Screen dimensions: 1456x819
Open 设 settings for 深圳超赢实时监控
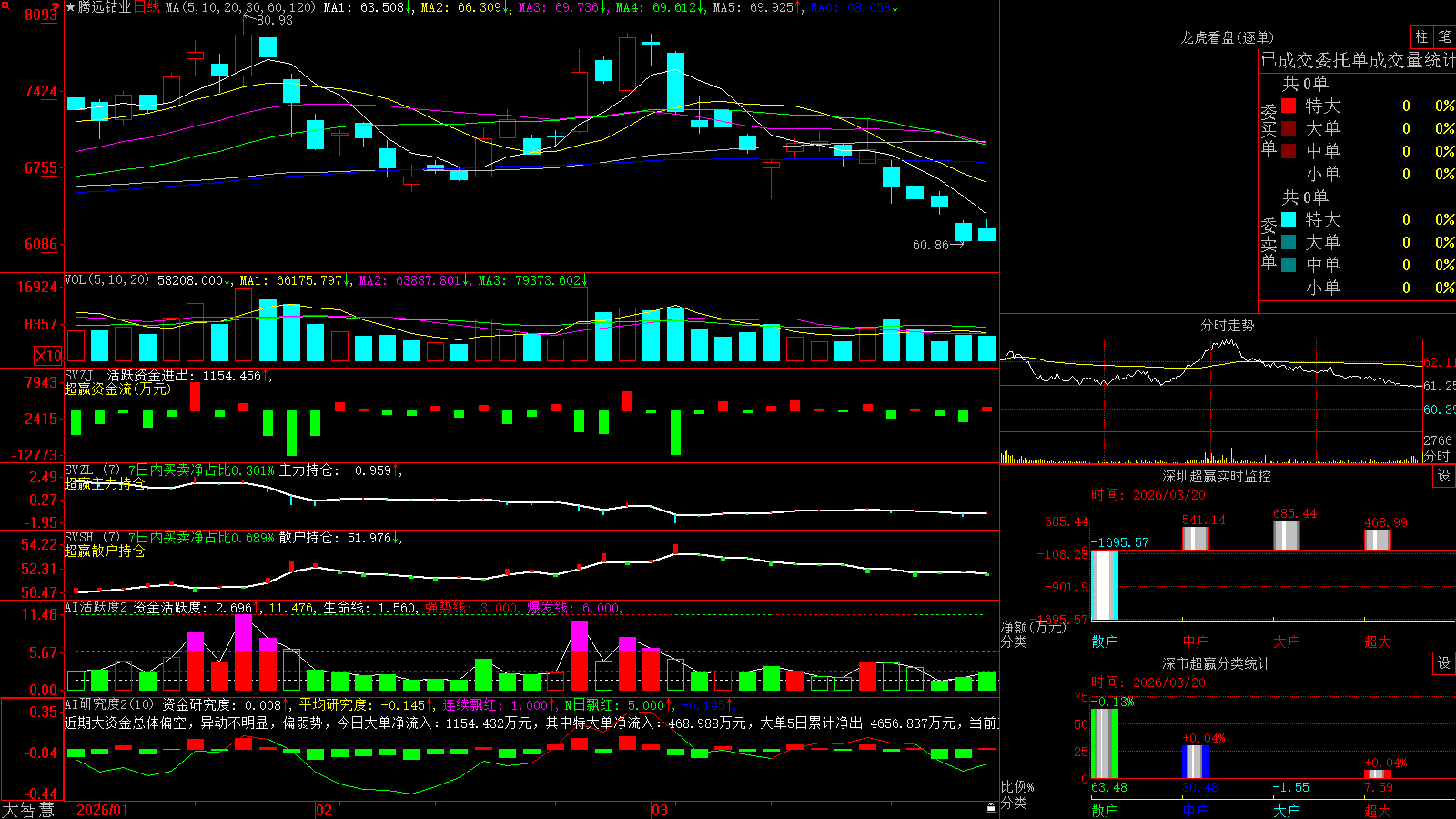(x=1444, y=476)
